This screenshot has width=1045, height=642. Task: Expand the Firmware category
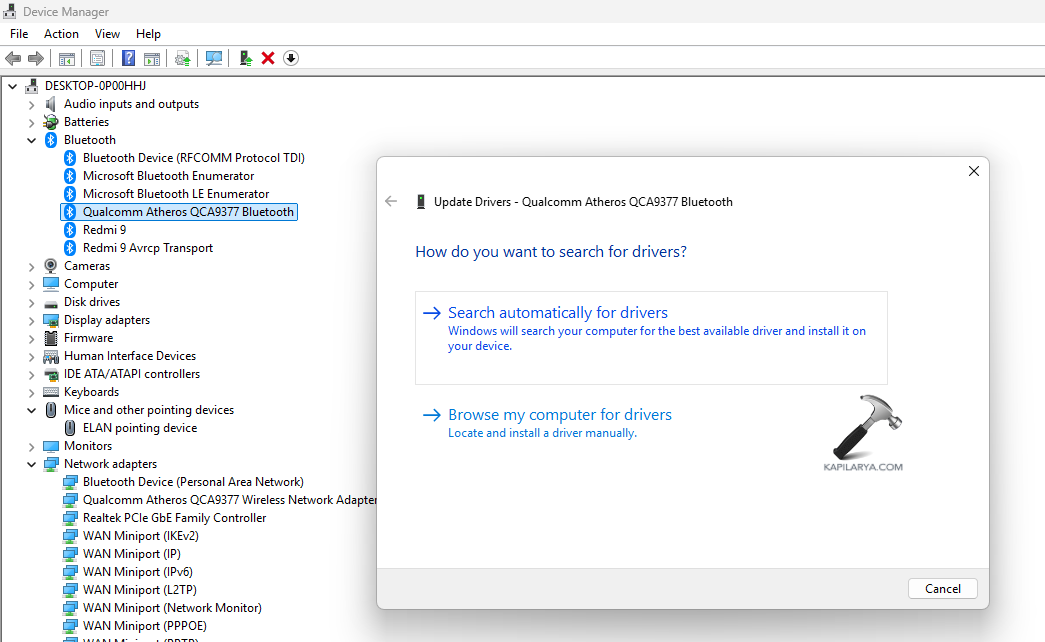[x=31, y=339]
